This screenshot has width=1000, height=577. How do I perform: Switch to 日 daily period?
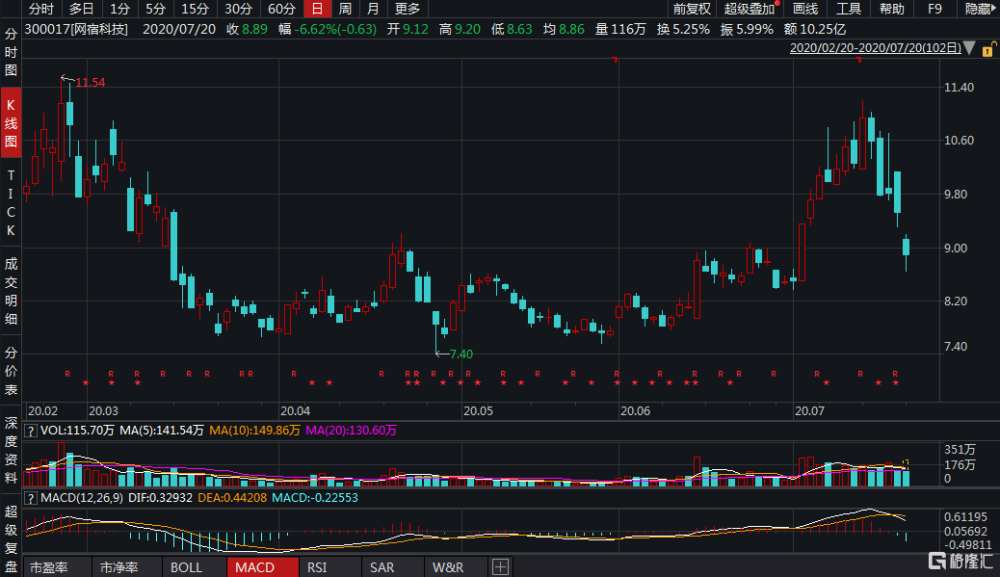tap(317, 9)
